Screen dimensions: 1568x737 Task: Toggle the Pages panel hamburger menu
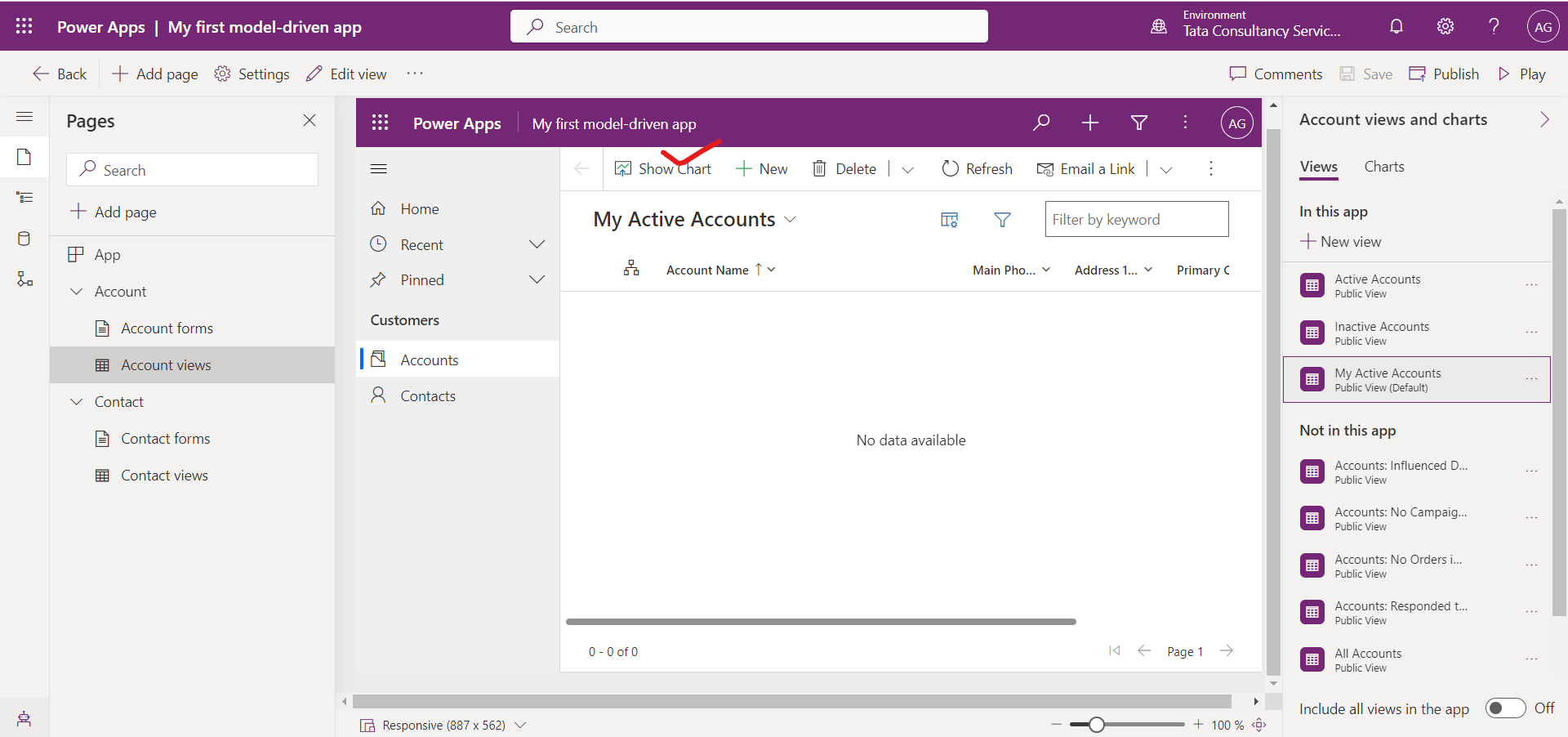coord(24,117)
